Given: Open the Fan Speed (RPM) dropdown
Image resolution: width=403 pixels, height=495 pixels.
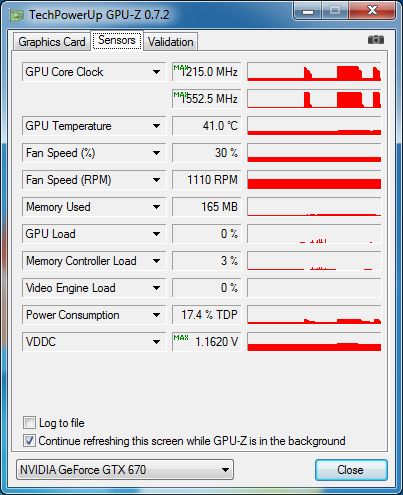Looking at the screenshot, I should coord(156,180).
